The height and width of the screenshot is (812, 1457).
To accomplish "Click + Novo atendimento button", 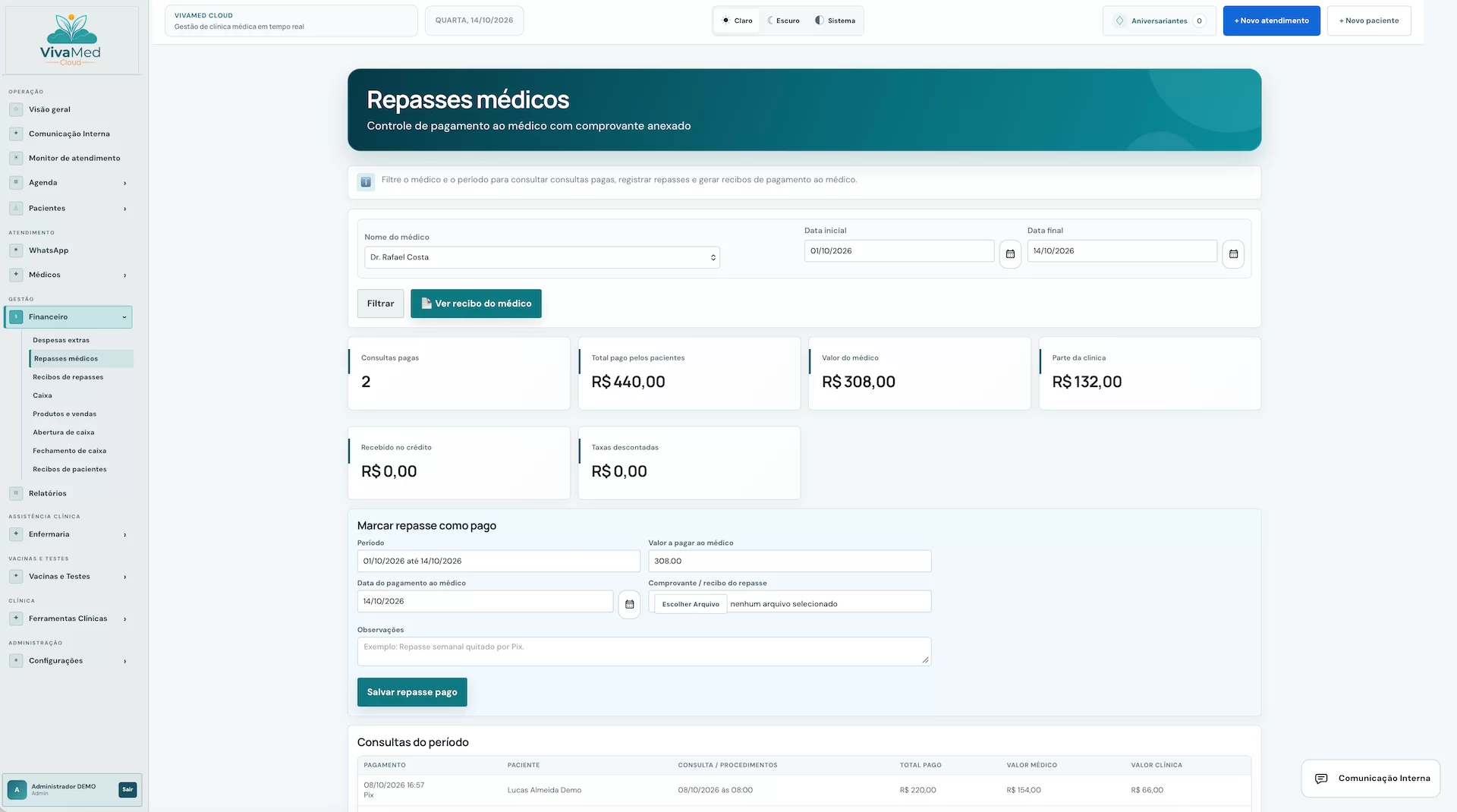I will point(1271,20).
